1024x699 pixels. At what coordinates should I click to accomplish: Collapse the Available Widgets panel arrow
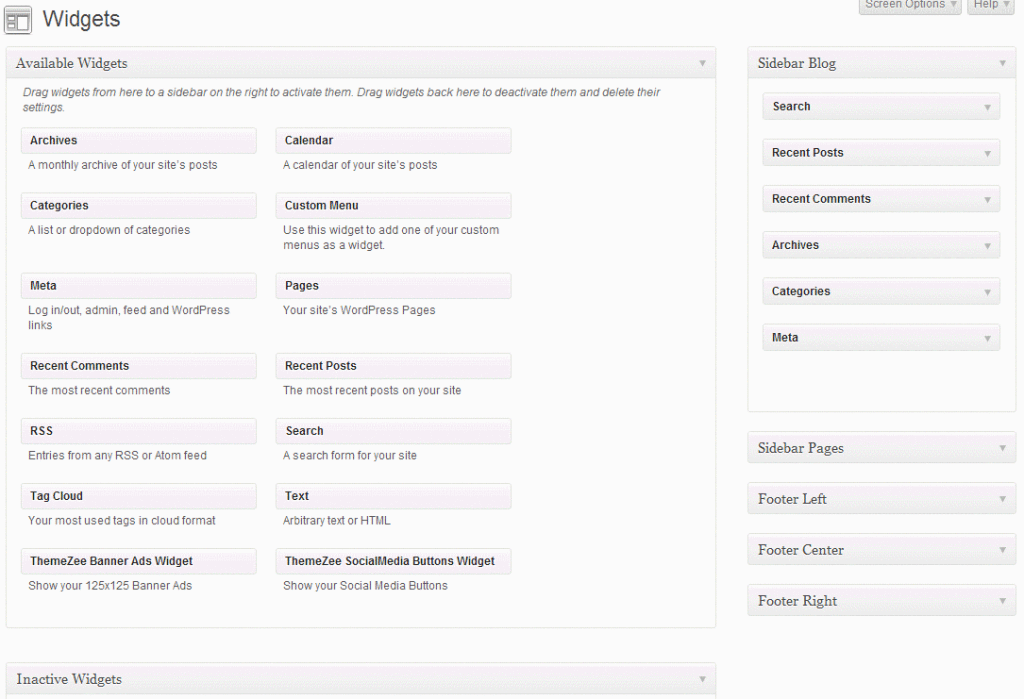[x=702, y=63]
